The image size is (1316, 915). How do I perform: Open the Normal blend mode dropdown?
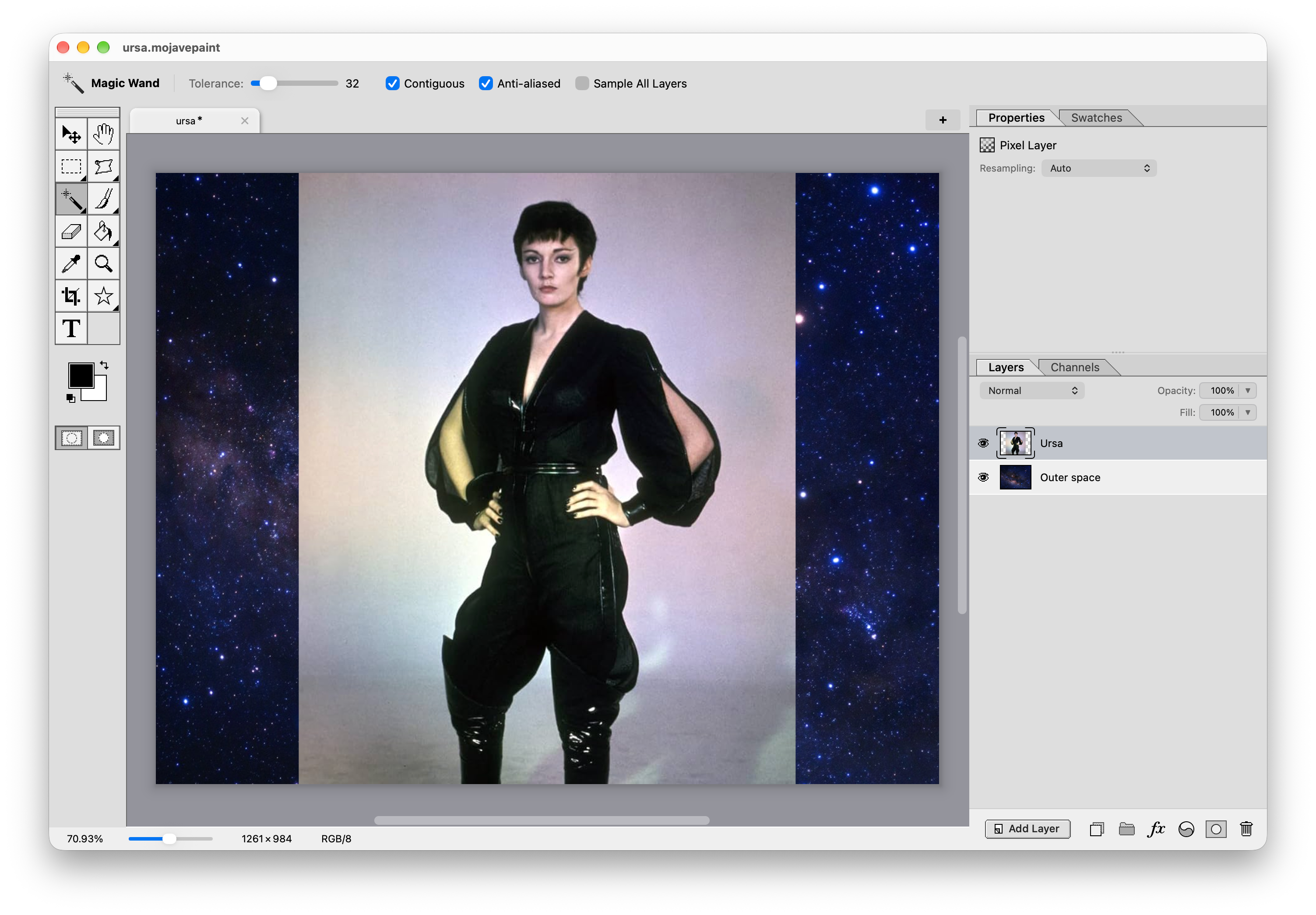coord(1032,391)
